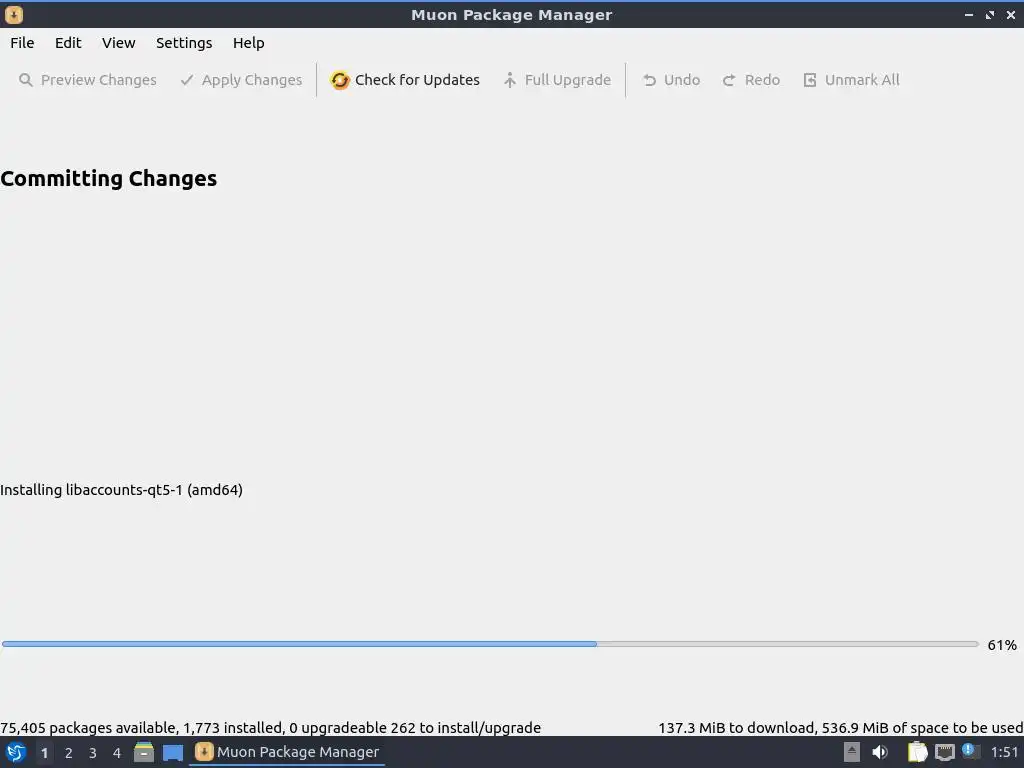Click the Installing libaccounts-qt5-1 status text

(x=121, y=490)
